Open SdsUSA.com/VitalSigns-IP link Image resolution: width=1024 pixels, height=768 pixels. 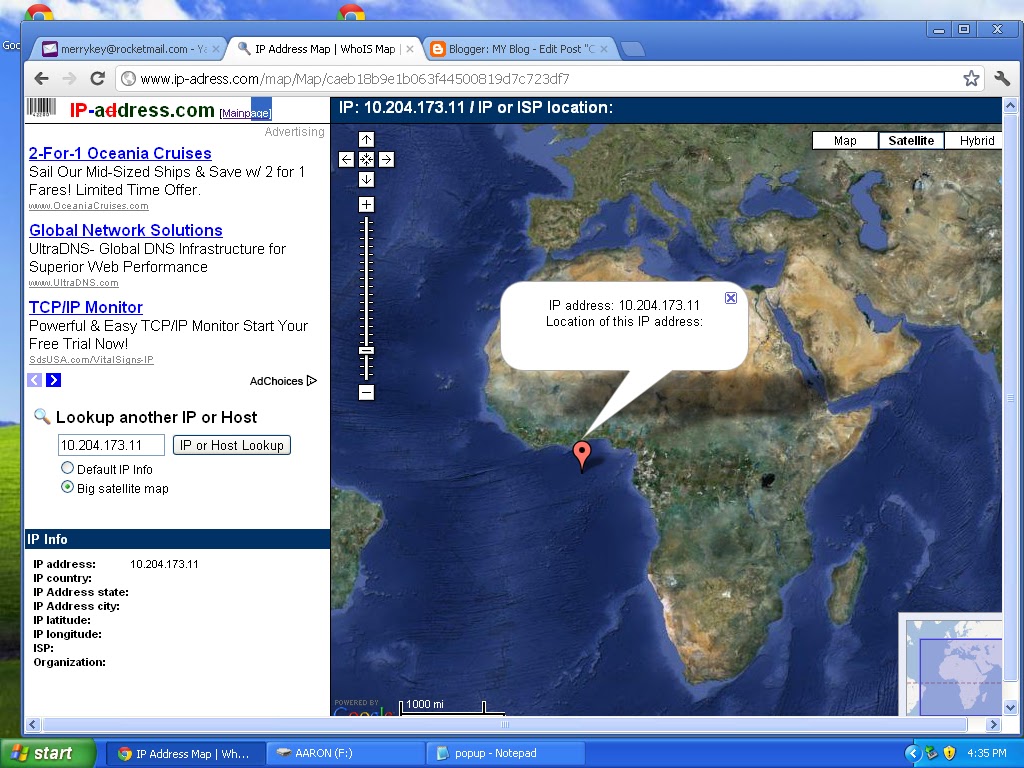(x=91, y=360)
